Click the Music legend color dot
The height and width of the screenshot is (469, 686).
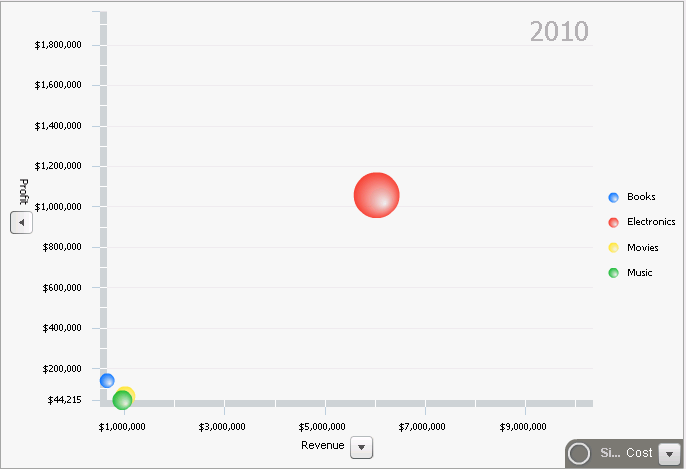613,273
